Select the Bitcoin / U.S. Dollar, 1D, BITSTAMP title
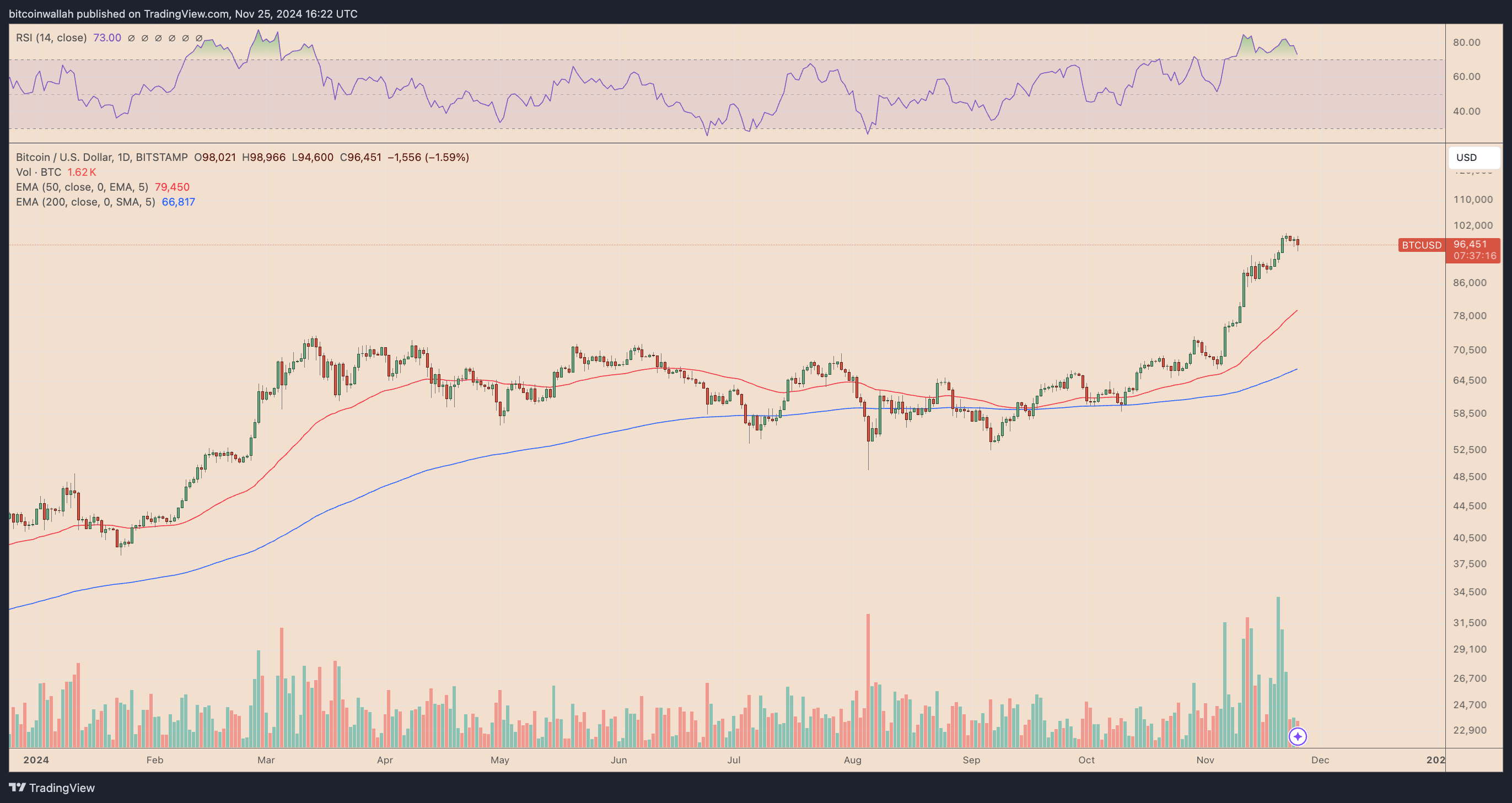The image size is (1512, 803). click(101, 157)
